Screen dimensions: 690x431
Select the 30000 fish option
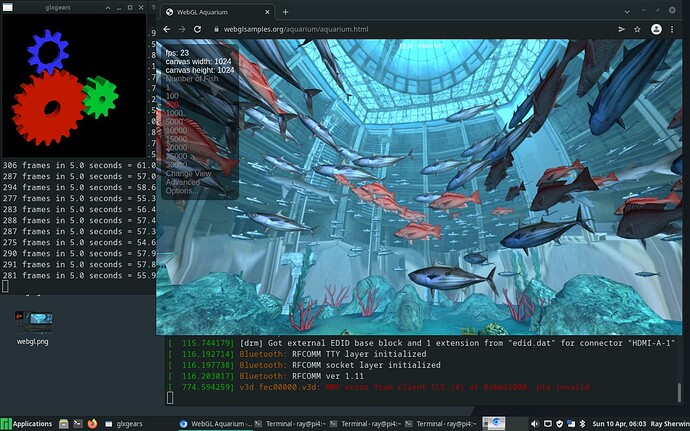(x=176, y=165)
